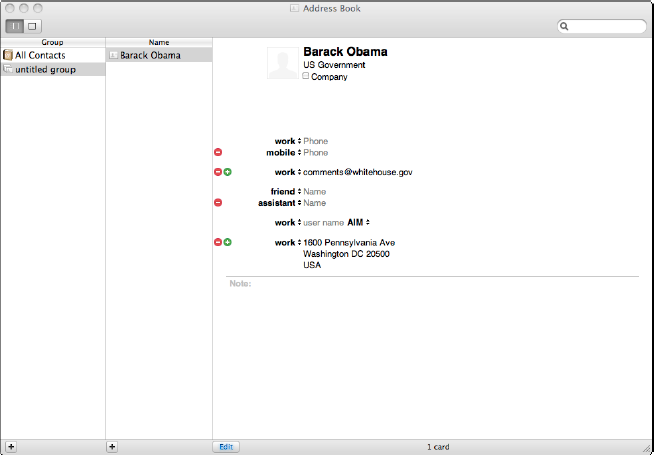The width and height of the screenshot is (654, 456).
Task: Switch to card only view
Action: 33,26
